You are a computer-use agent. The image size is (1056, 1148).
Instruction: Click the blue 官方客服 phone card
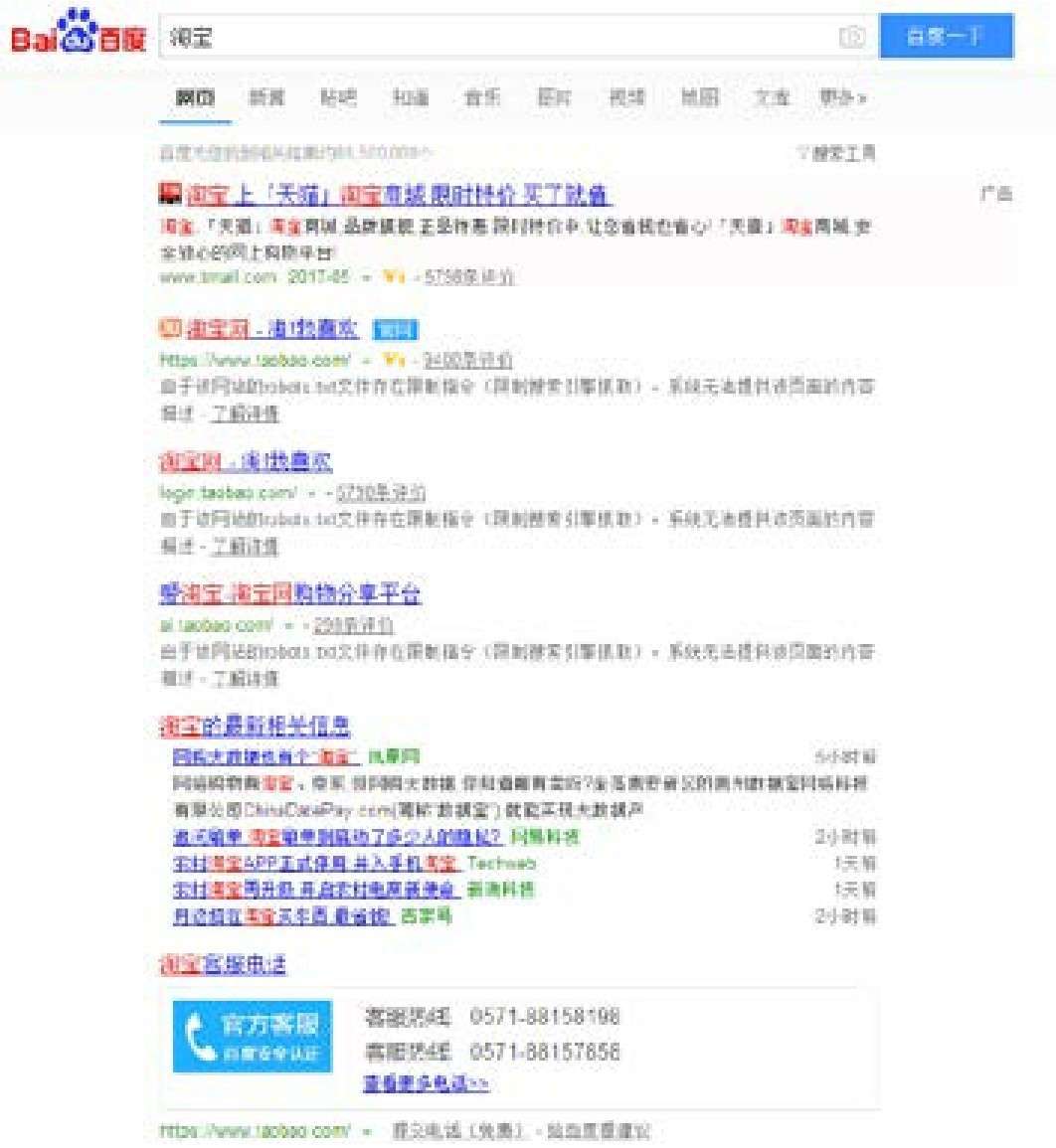(x=252, y=1036)
